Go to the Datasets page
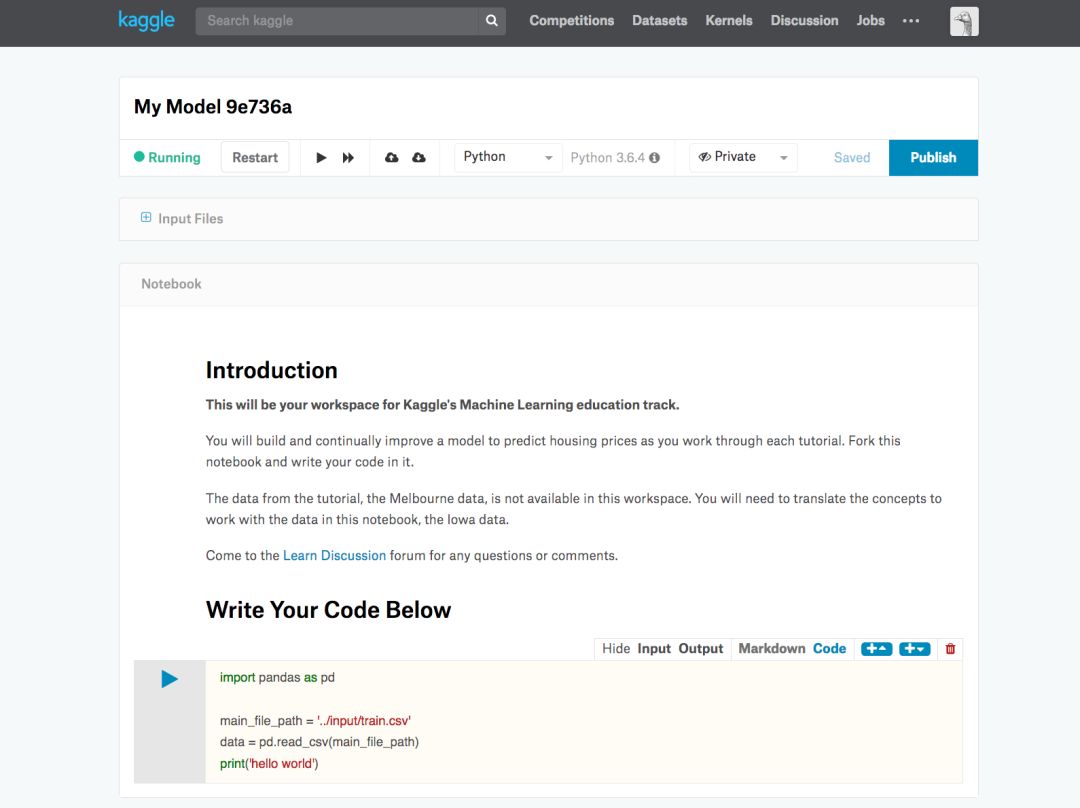This screenshot has width=1080, height=808. point(659,21)
